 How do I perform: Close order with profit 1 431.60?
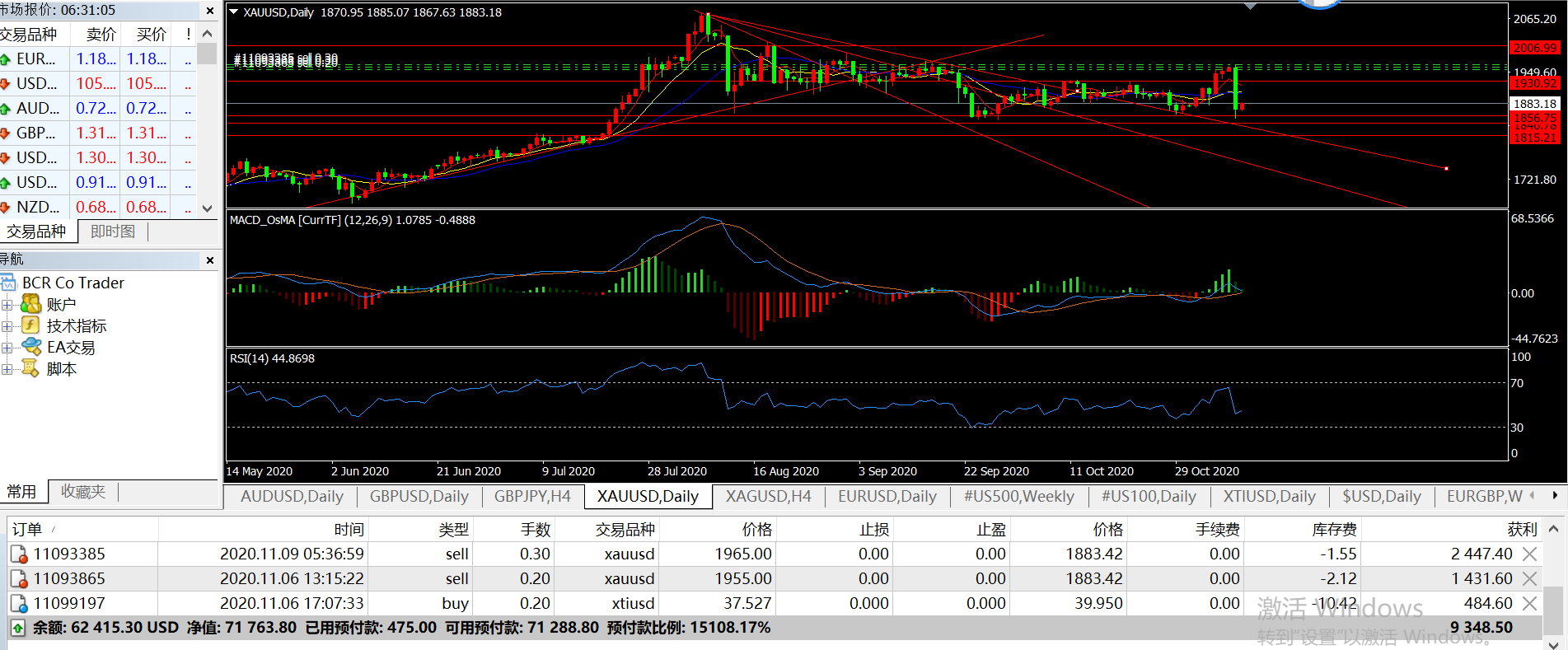[x=1529, y=579]
